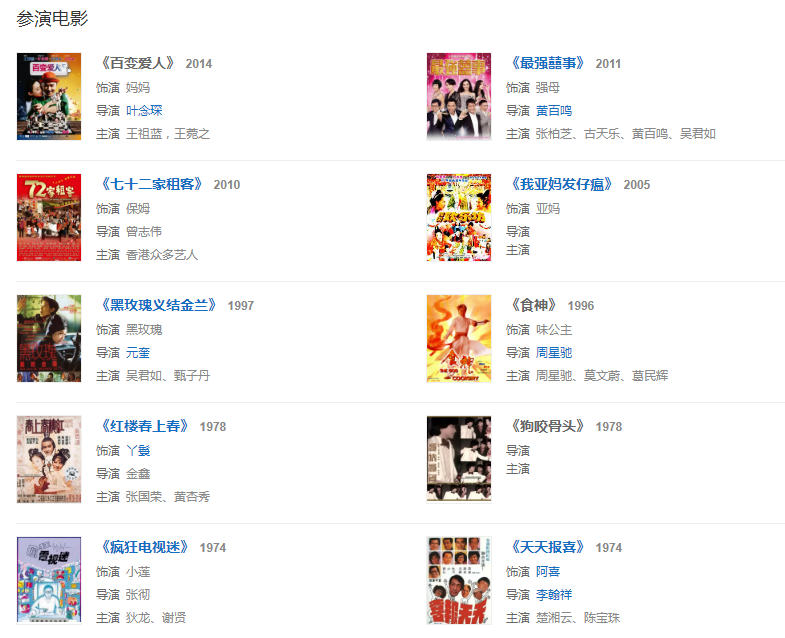Open director 元奎 link
The image size is (785, 638).
point(138,353)
